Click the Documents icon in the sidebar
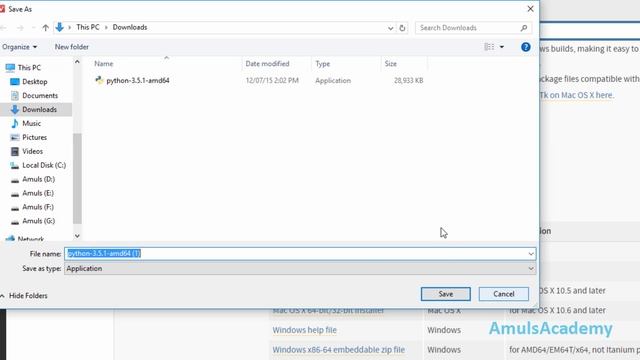This screenshot has width=640, height=360. coord(15,96)
